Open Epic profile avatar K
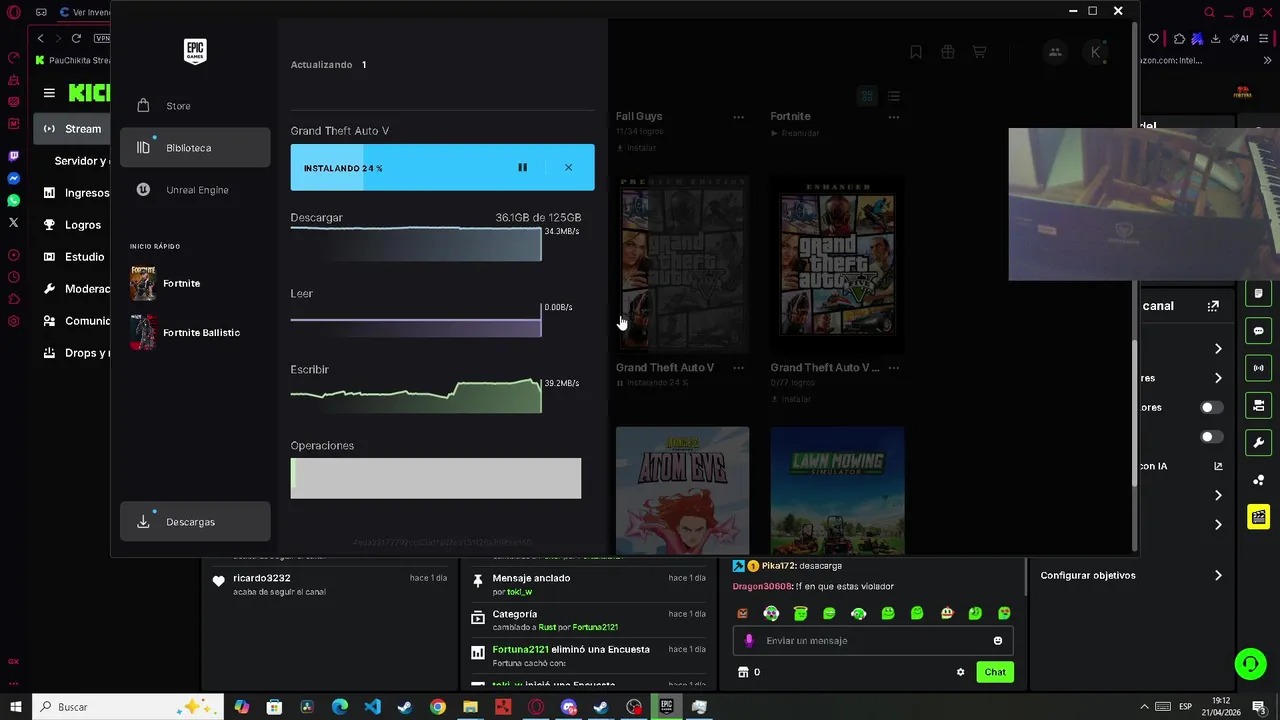1280x720 pixels. pos(1096,52)
